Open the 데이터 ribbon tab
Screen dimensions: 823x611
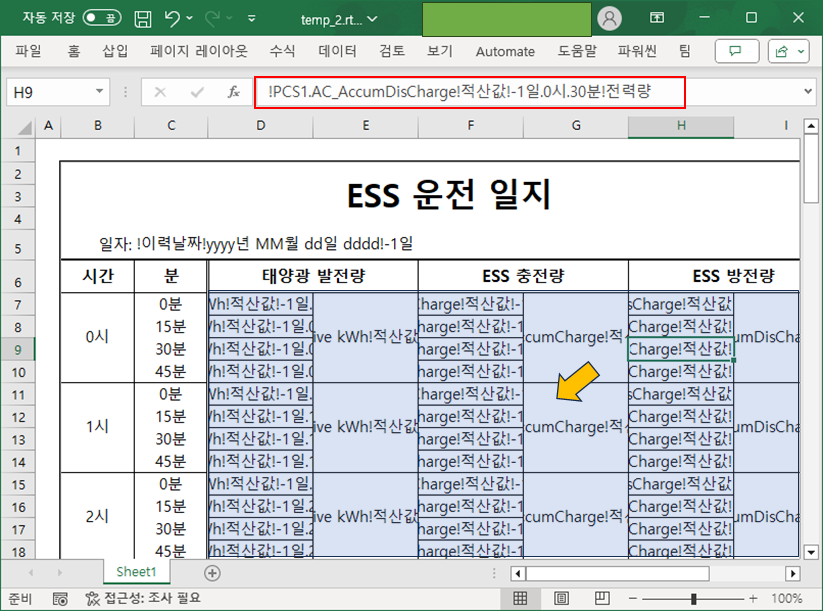pyautogui.click(x=337, y=51)
